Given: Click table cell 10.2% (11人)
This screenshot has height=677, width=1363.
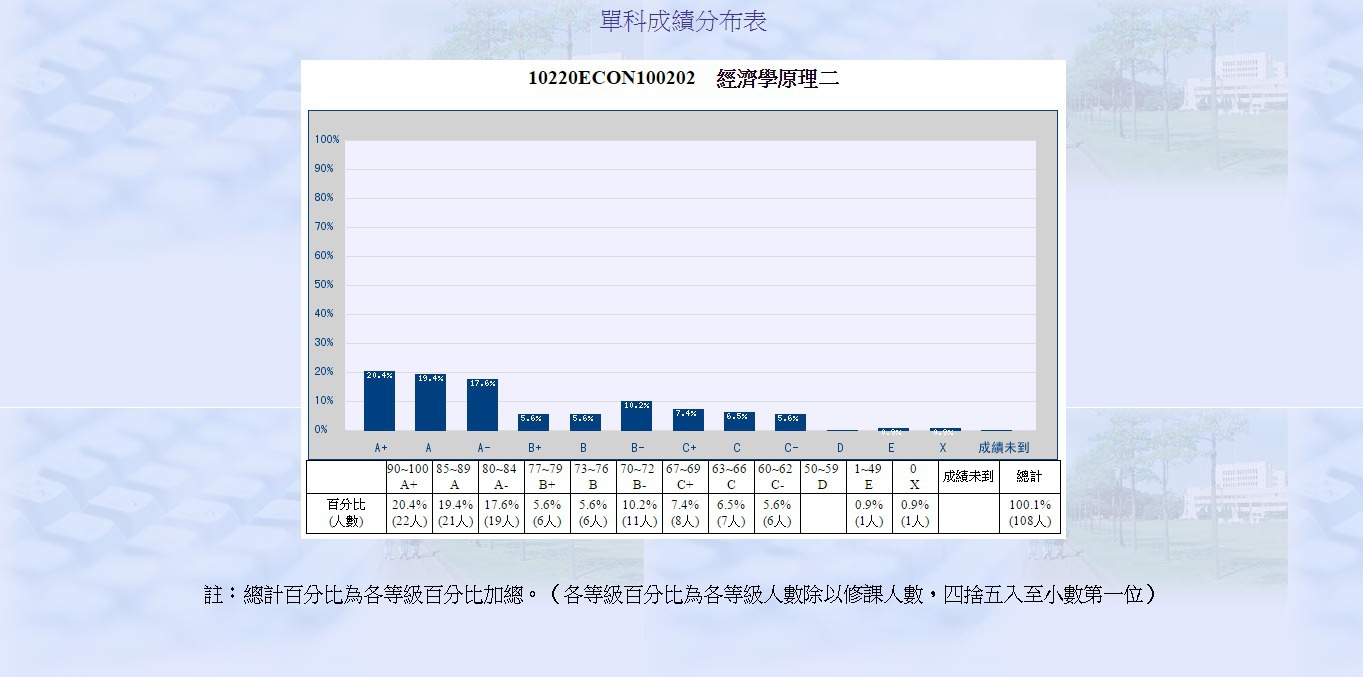Looking at the screenshot, I should [639, 513].
